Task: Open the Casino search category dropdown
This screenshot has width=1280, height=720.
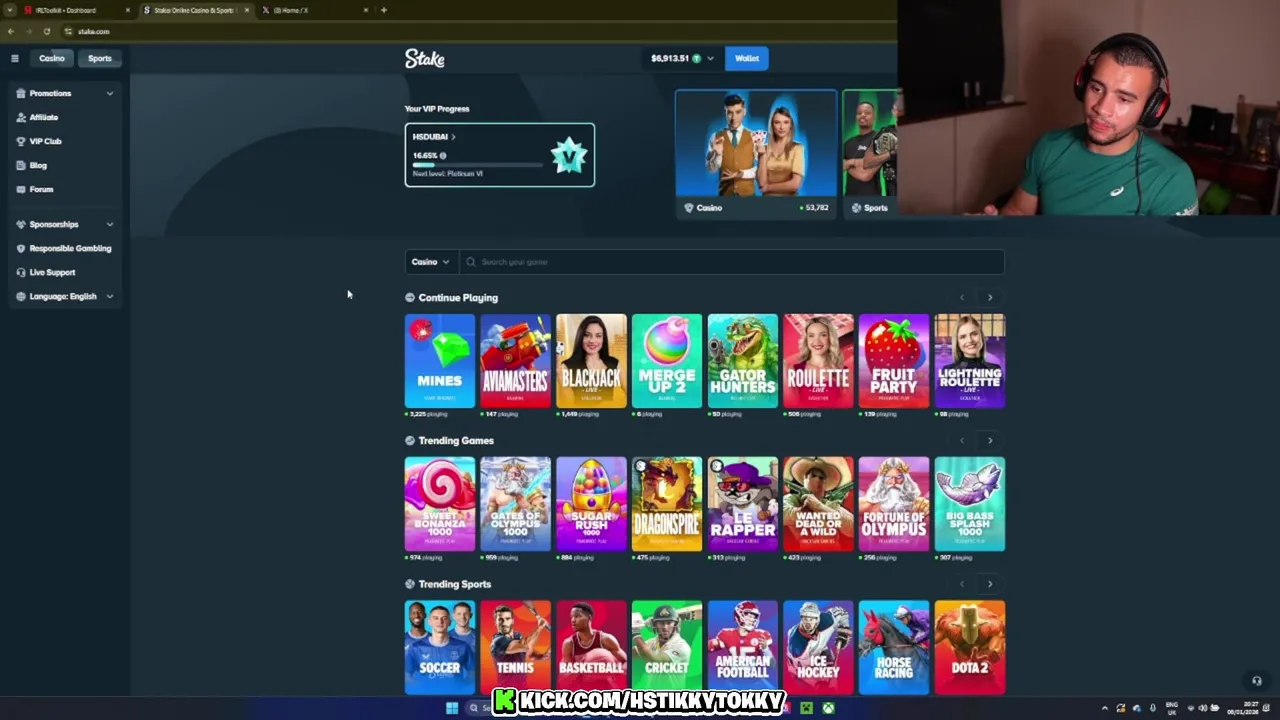Action: click(x=431, y=262)
